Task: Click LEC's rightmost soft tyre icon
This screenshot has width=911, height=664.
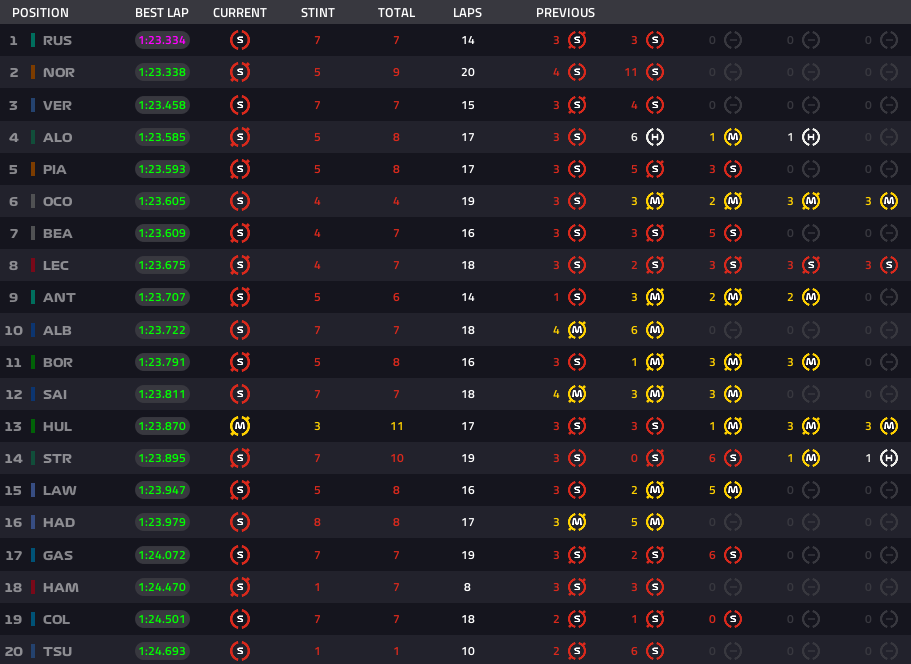Action: 889,266
